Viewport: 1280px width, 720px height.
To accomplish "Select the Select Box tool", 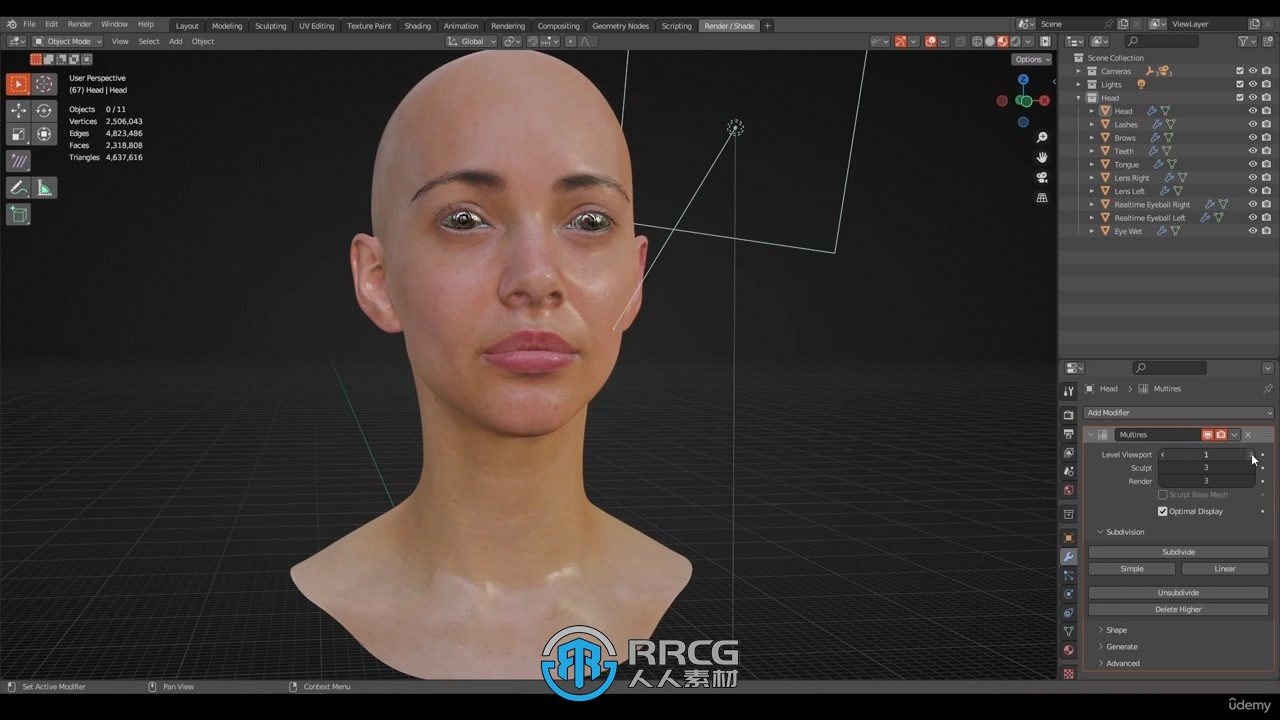I will 18,85.
